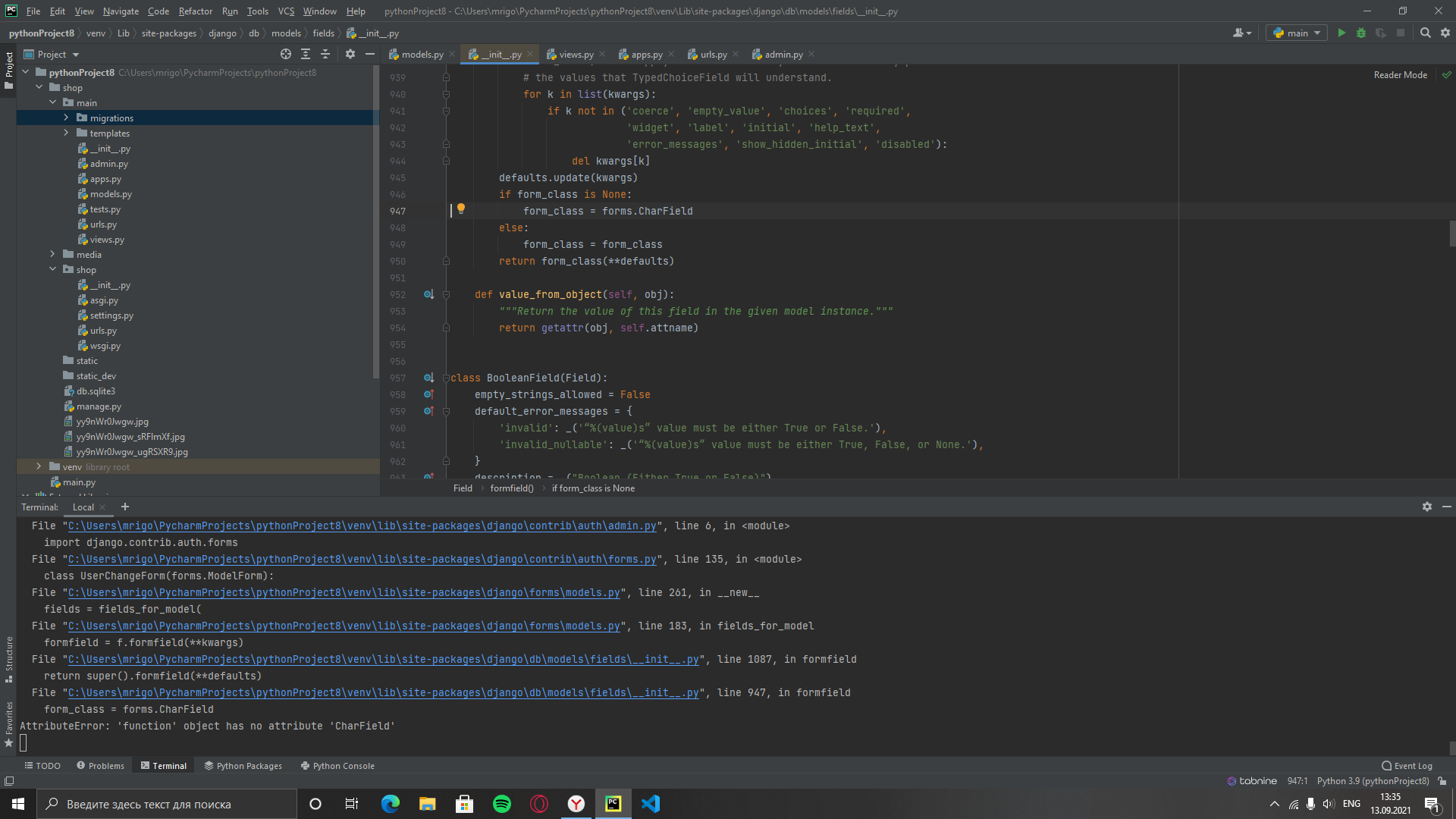1456x819 pixels.
Task: Collapse all in the Project panel
Action: 325,54
